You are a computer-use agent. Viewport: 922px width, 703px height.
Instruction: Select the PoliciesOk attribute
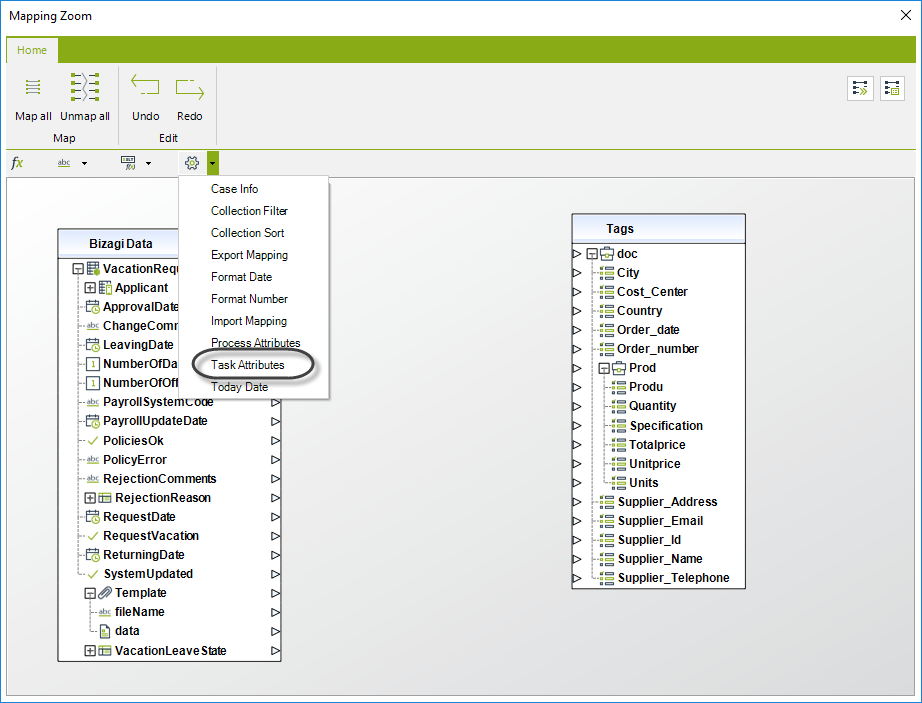[133, 441]
